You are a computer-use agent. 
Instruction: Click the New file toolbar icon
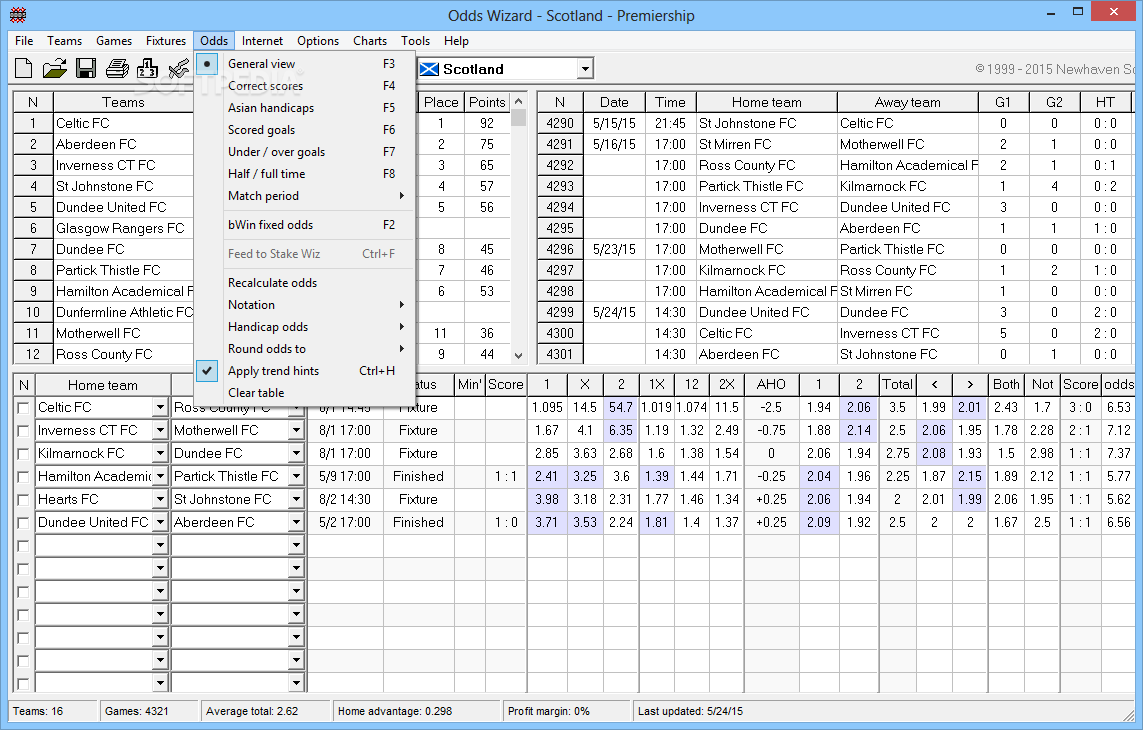coord(23,69)
